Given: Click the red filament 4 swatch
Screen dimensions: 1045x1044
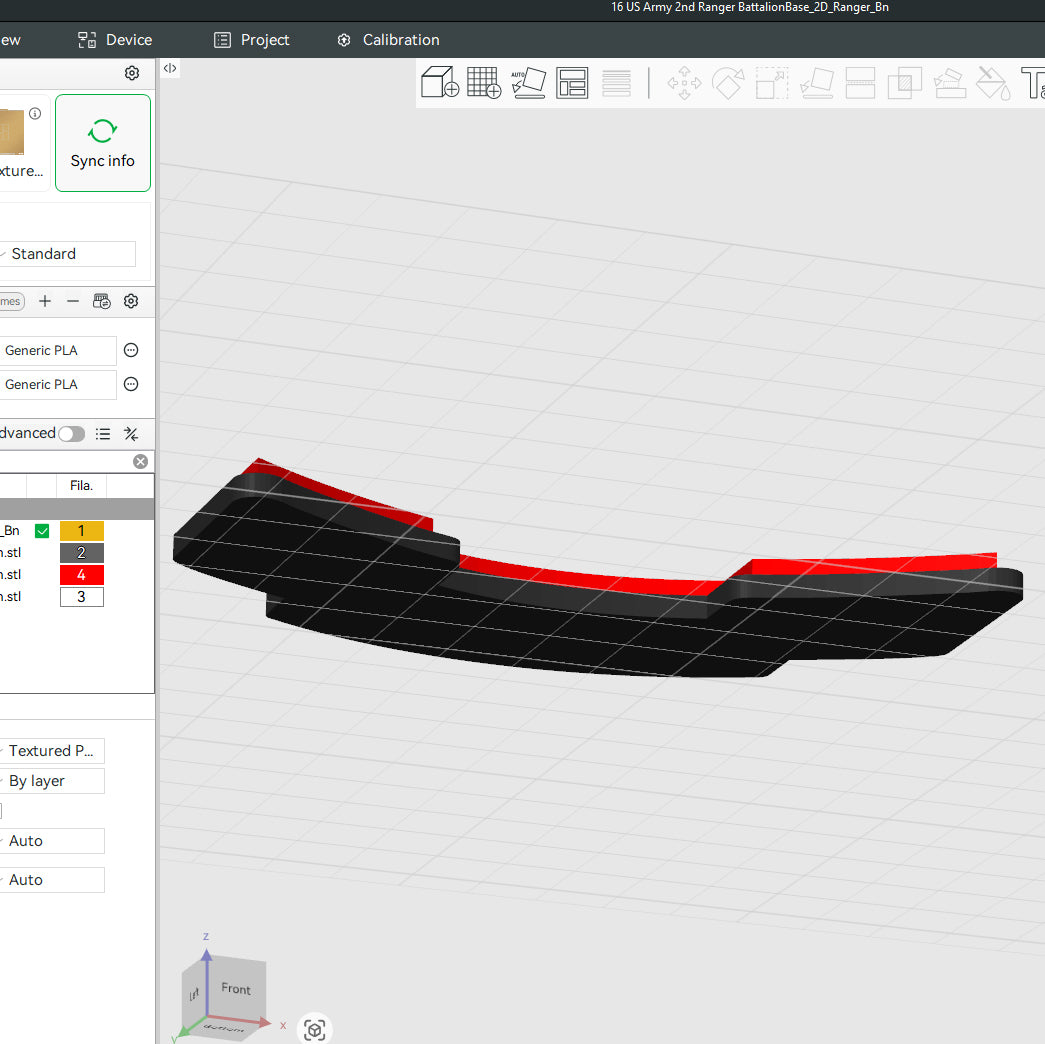Looking at the screenshot, I should [81, 575].
